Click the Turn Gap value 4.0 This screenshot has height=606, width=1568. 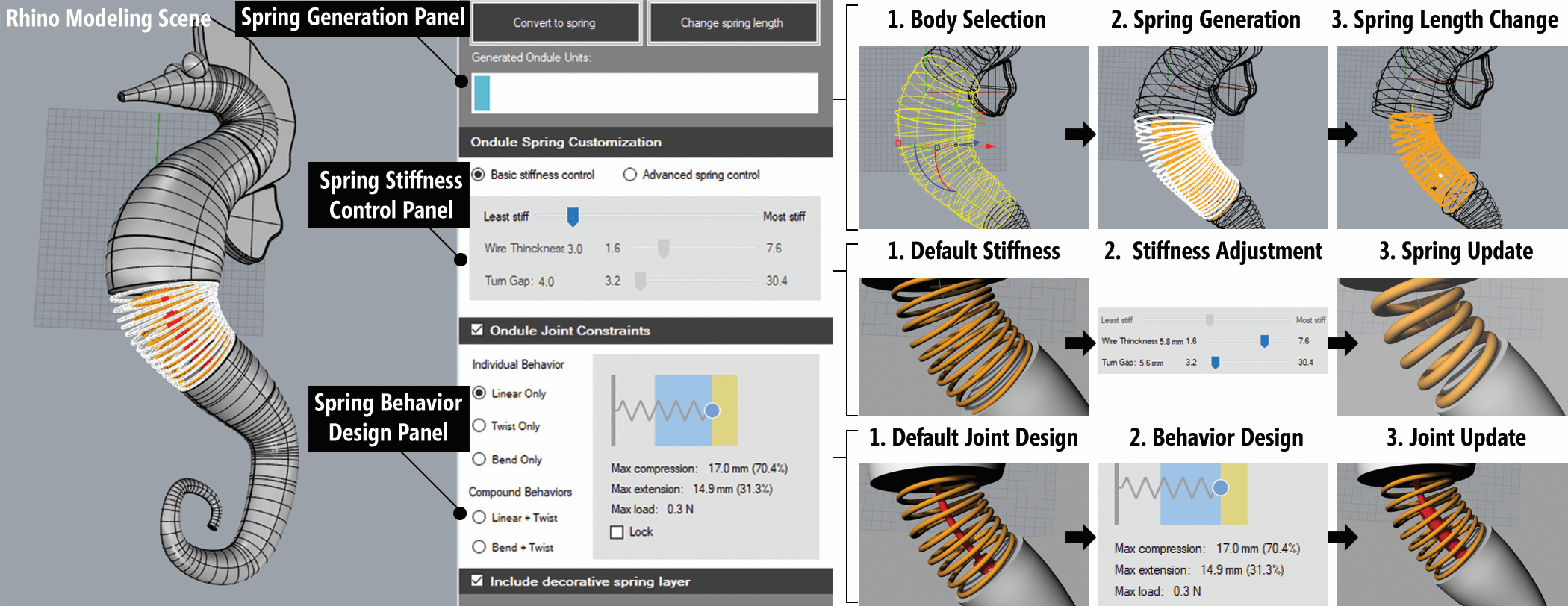pos(546,282)
